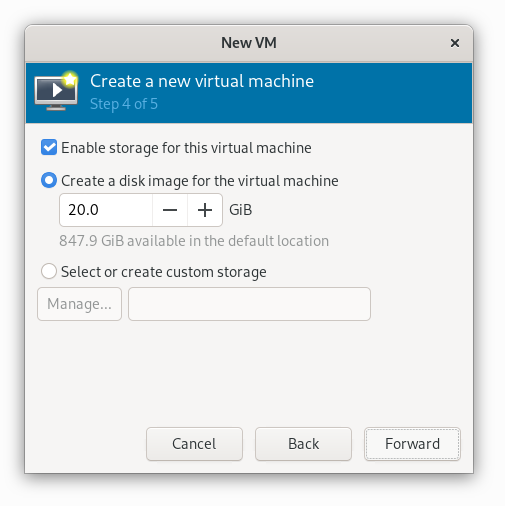Increase disk size with plus button
This screenshot has height=506, width=505.
pyautogui.click(x=205, y=210)
